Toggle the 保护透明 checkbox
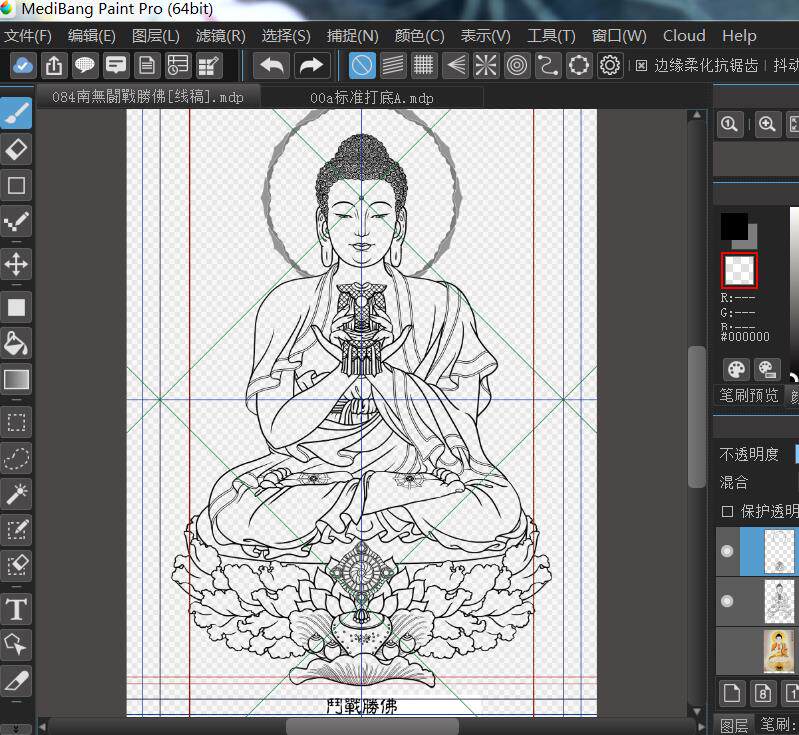Image resolution: width=799 pixels, height=735 pixels. coord(727,512)
